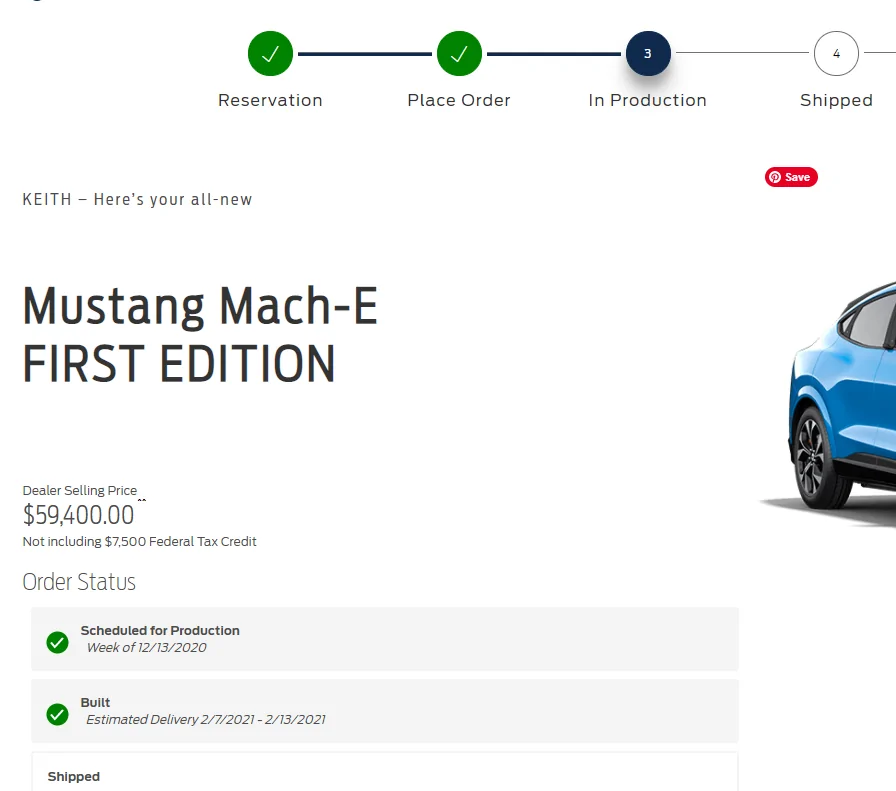Click the Built status green check icon
This screenshot has height=791, width=896.
57,714
